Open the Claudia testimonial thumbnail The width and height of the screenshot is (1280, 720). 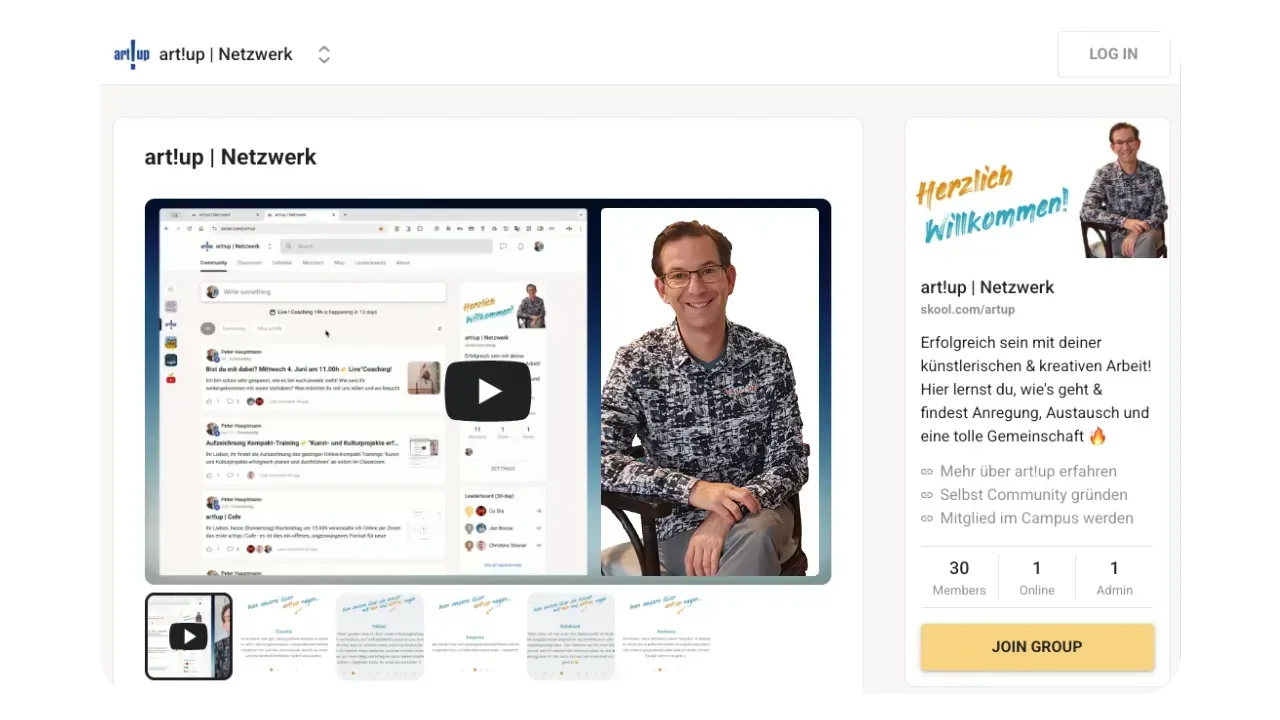284,636
